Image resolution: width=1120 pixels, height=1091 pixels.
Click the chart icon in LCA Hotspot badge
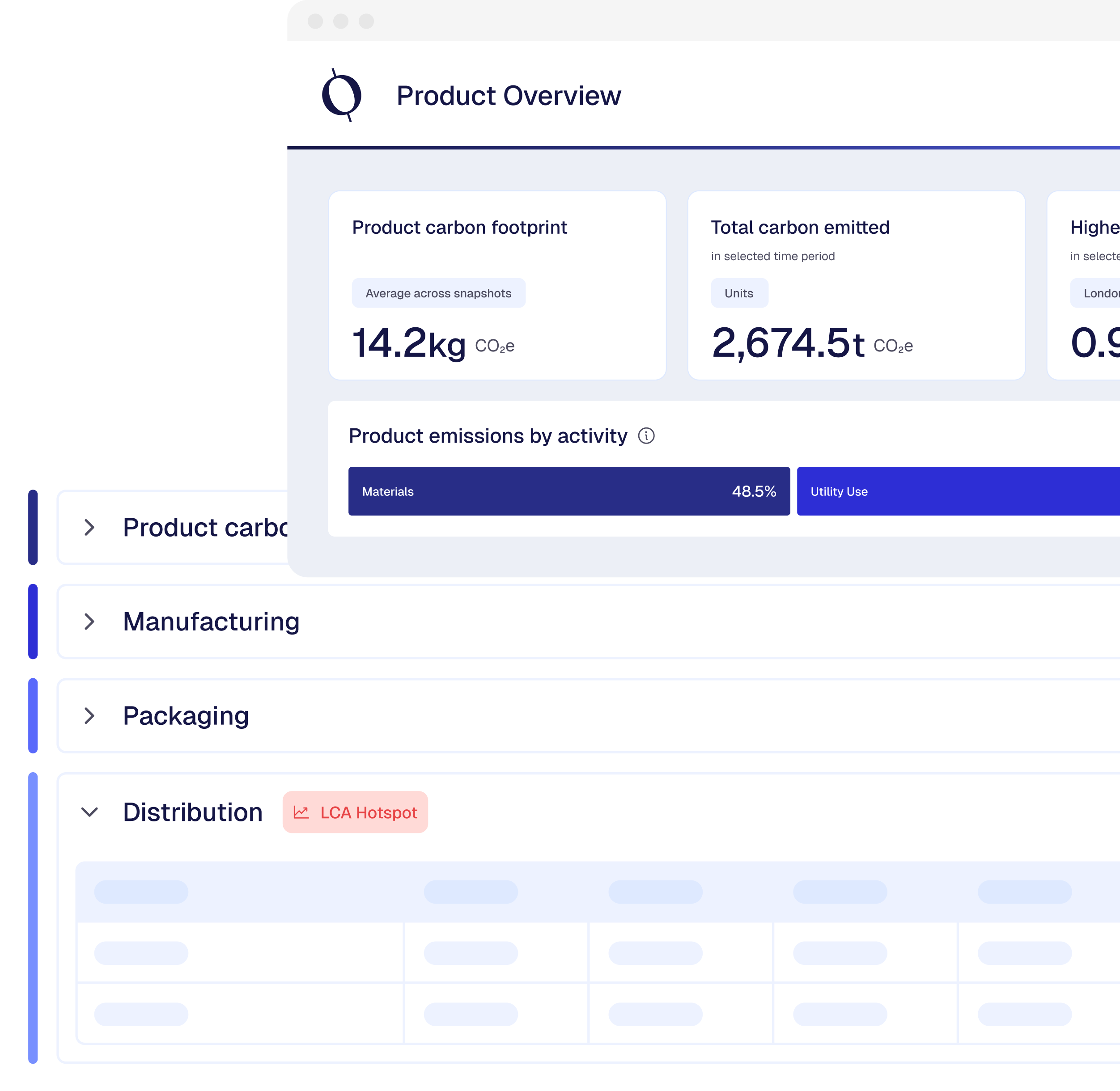pyautogui.click(x=301, y=812)
